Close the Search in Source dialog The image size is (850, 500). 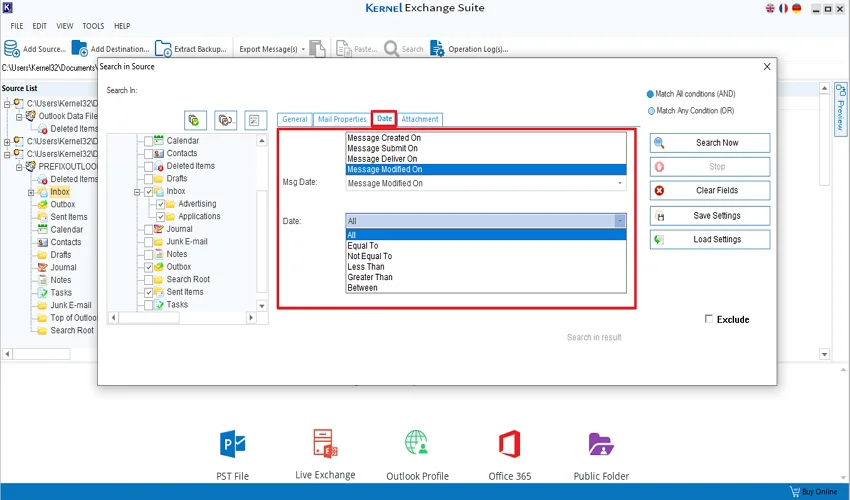767,67
